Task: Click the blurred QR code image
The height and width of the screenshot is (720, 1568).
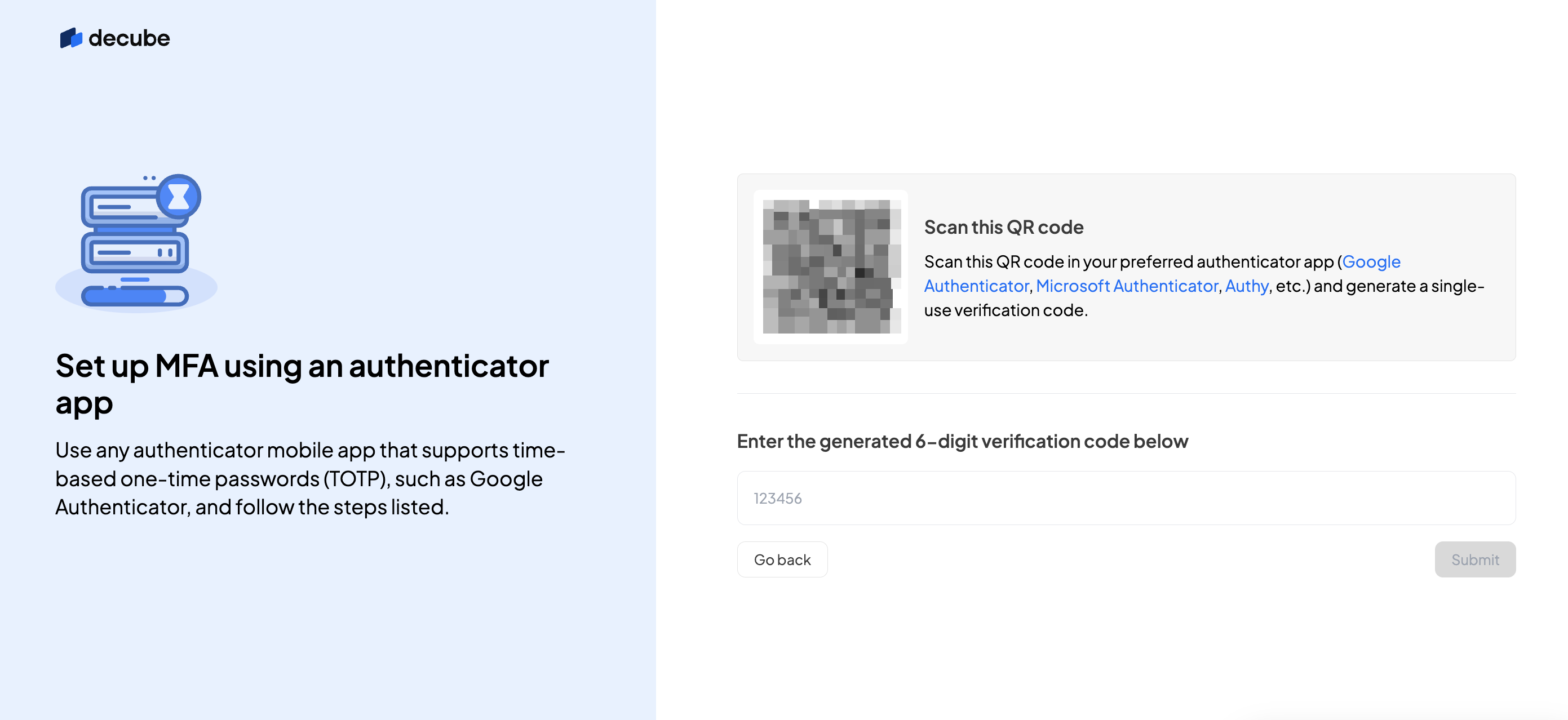Action: (830, 266)
